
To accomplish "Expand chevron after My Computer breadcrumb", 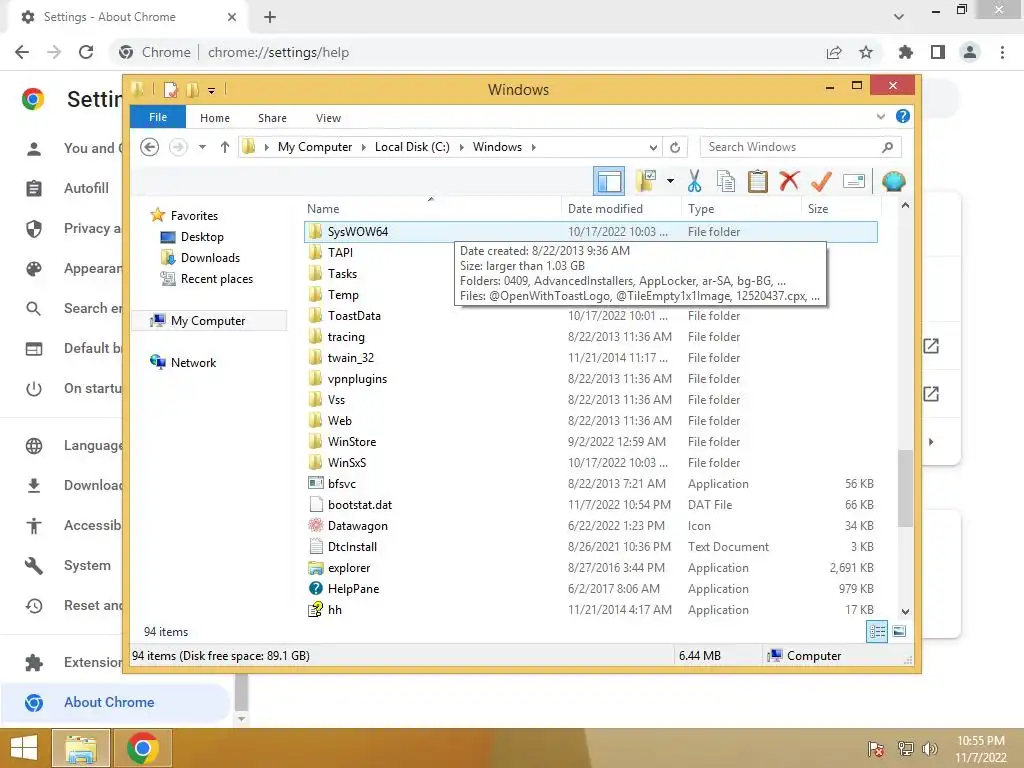I will pos(364,147).
